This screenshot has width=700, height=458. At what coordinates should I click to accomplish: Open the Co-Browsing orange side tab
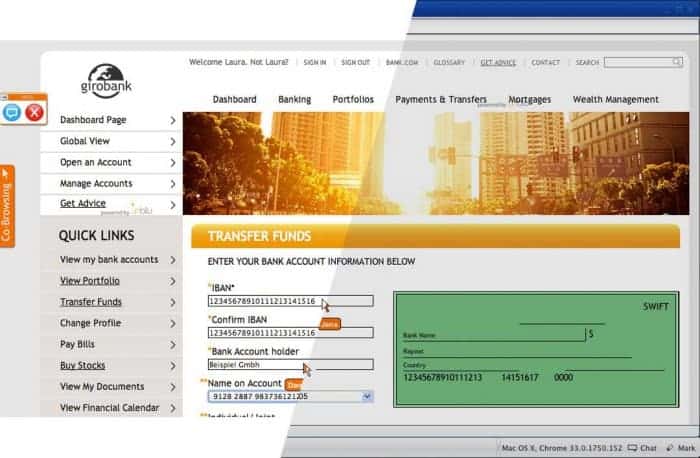tap(7, 206)
